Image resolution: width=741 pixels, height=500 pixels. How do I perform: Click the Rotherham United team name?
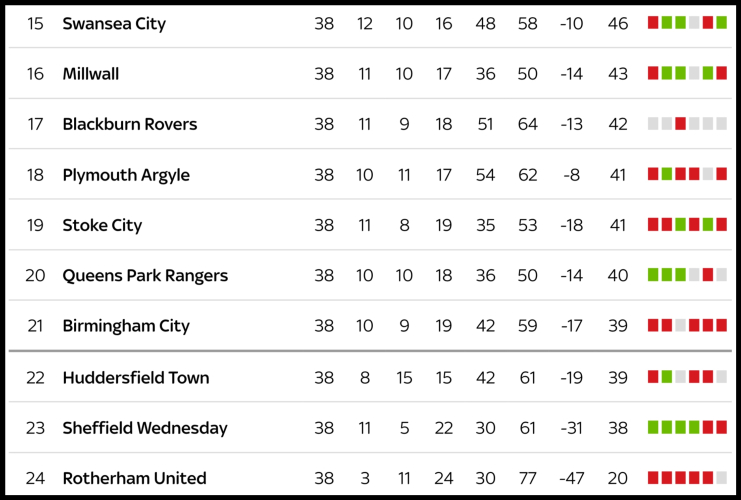click(134, 478)
